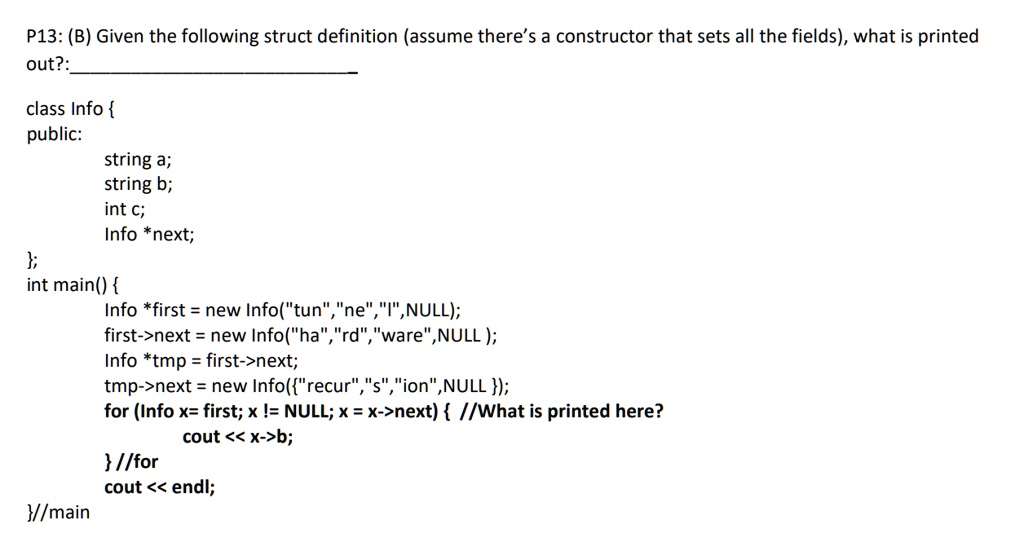Click the closing "};" of the class
Viewport: 1024px width, 538px height.
(32, 260)
